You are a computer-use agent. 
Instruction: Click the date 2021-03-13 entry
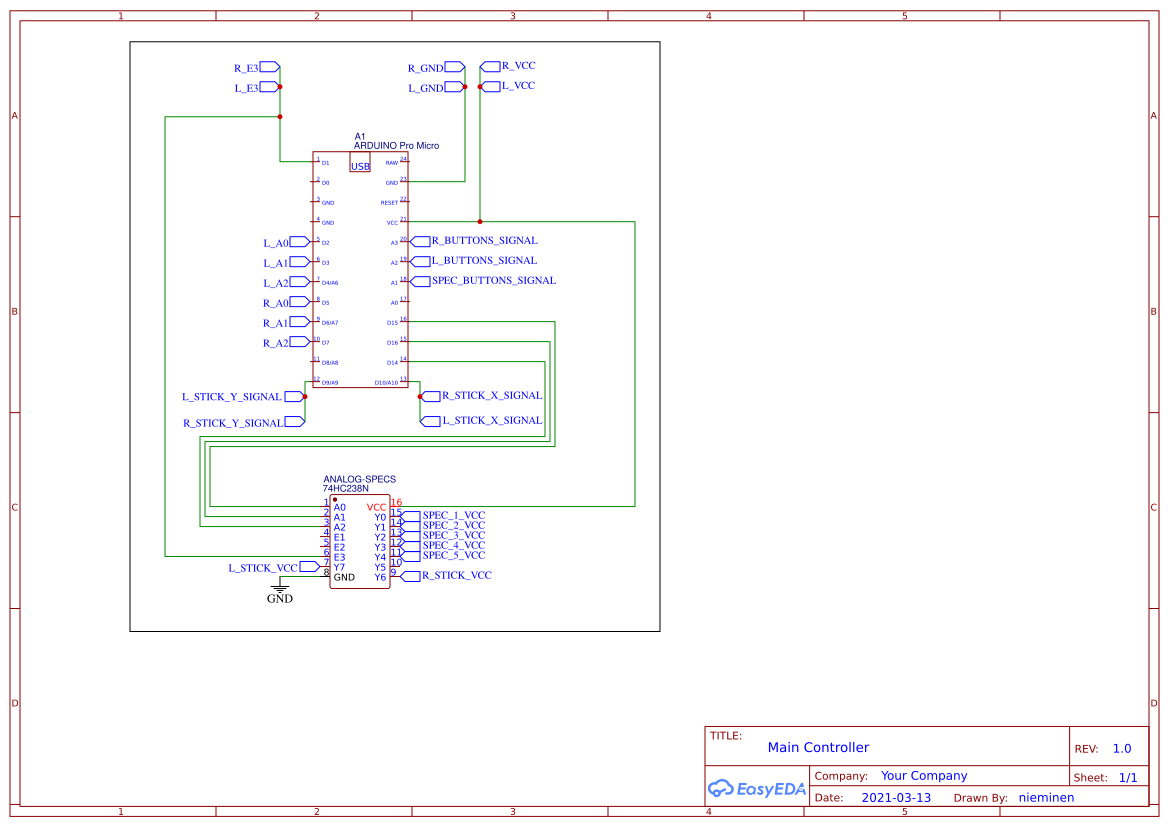point(897,797)
